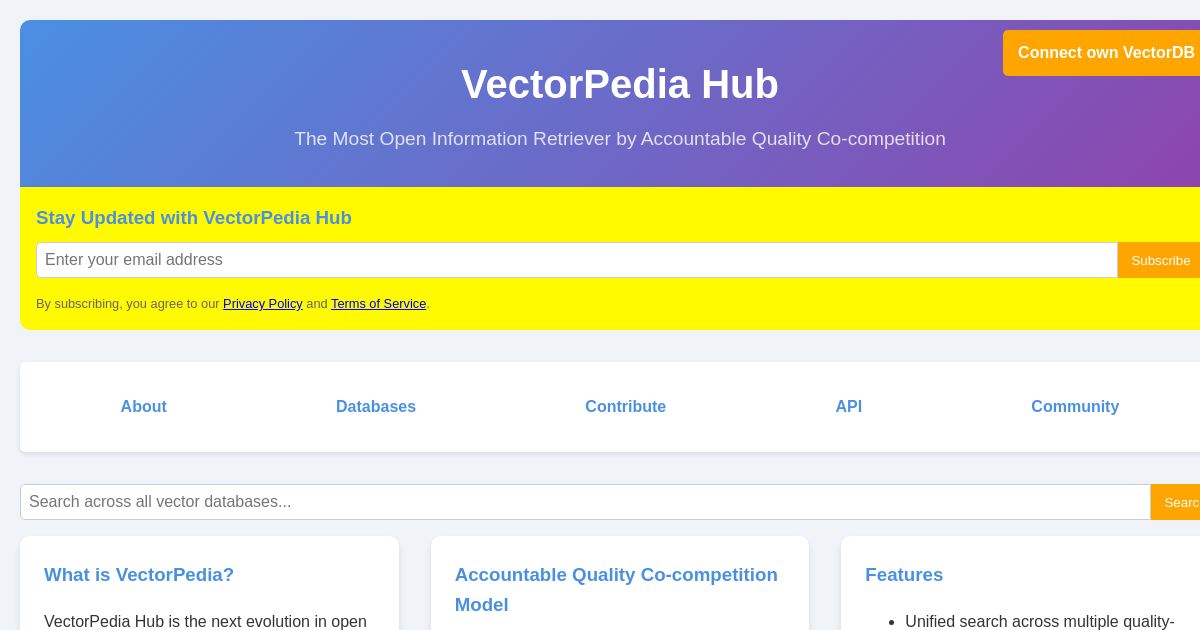Select the What is VectorPedia description text
The width and height of the screenshot is (1200, 630).
pyautogui.click(x=205, y=622)
